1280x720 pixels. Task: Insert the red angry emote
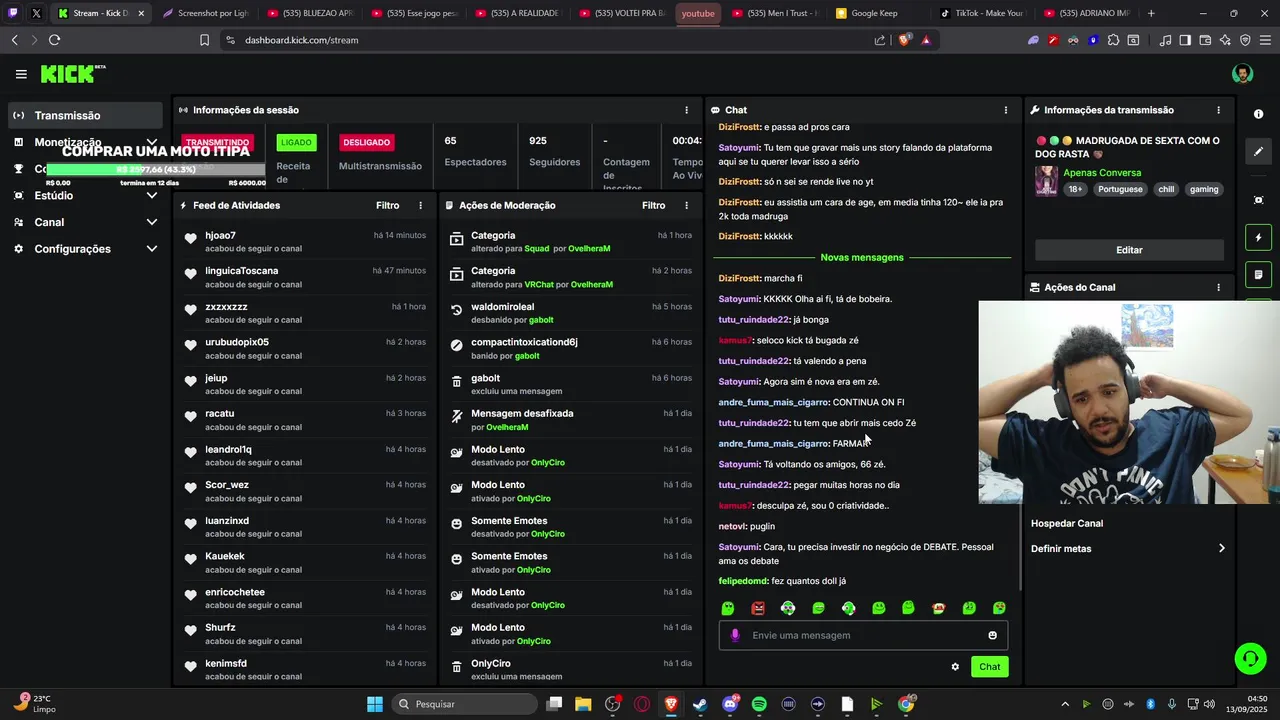tap(758, 608)
